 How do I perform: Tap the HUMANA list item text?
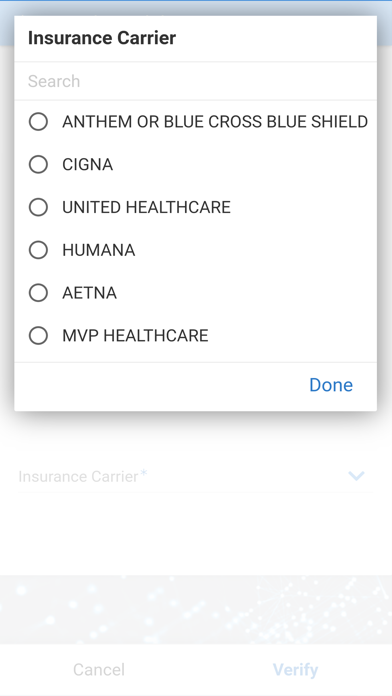click(x=99, y=250)
